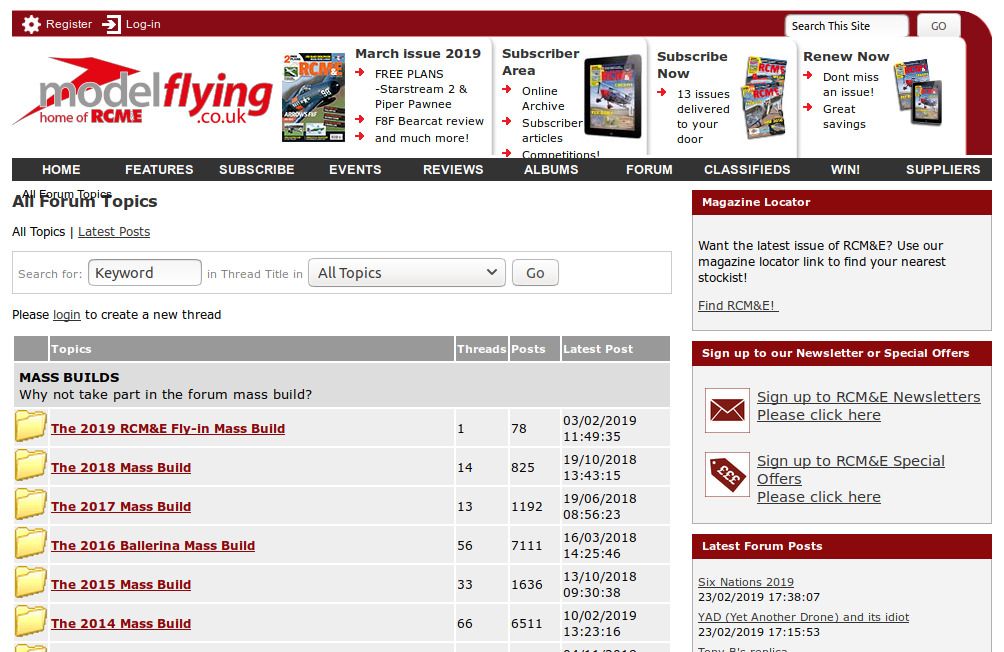Click the modelflying.co.uk logo
Screen dimensions: 1004x652
[143, 92]
